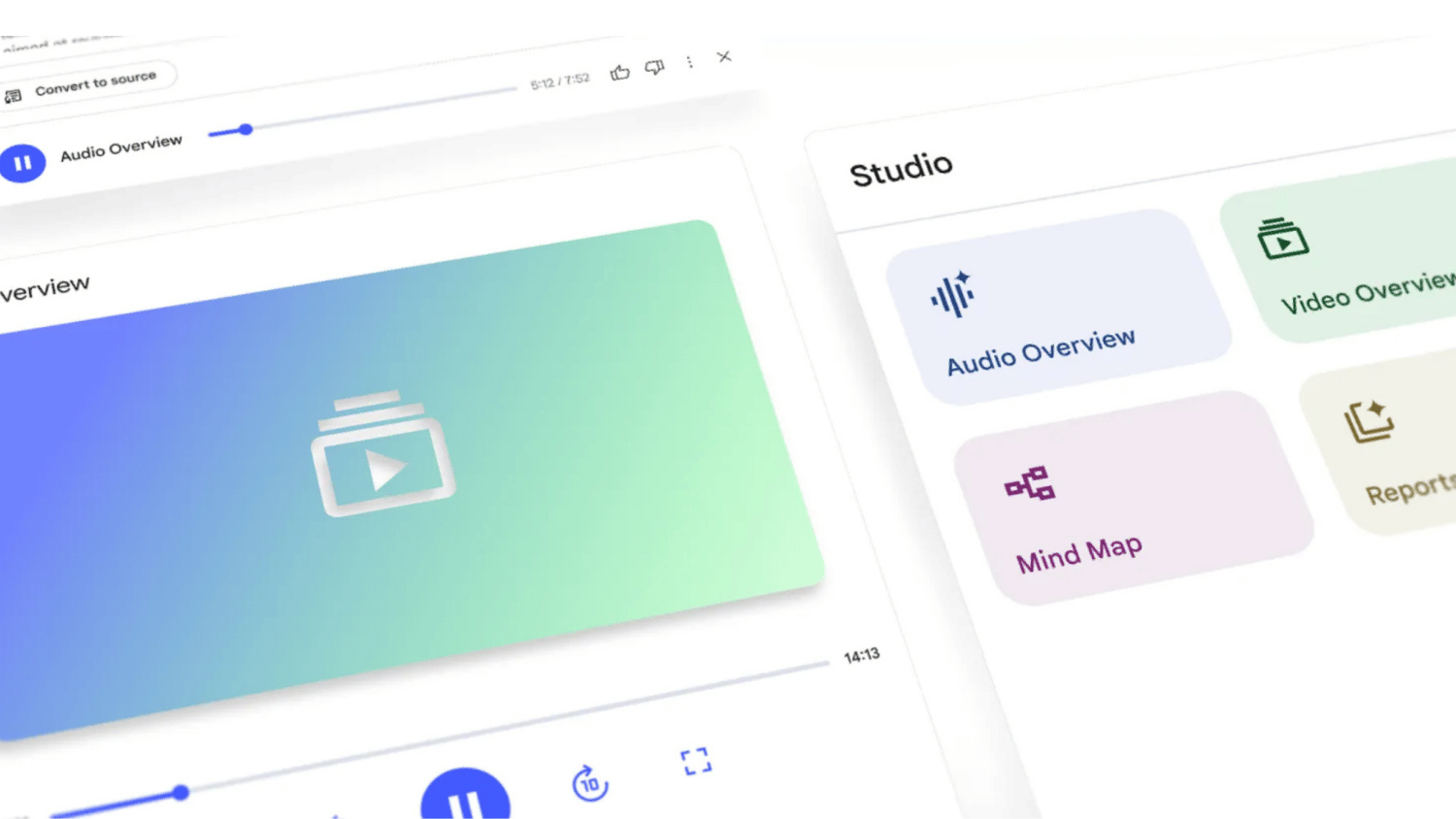Image resolution: width=1456 pixels, height=819 pixels.
Task: Pause the Audio Overview playback
Action: (x=22, y=163)
